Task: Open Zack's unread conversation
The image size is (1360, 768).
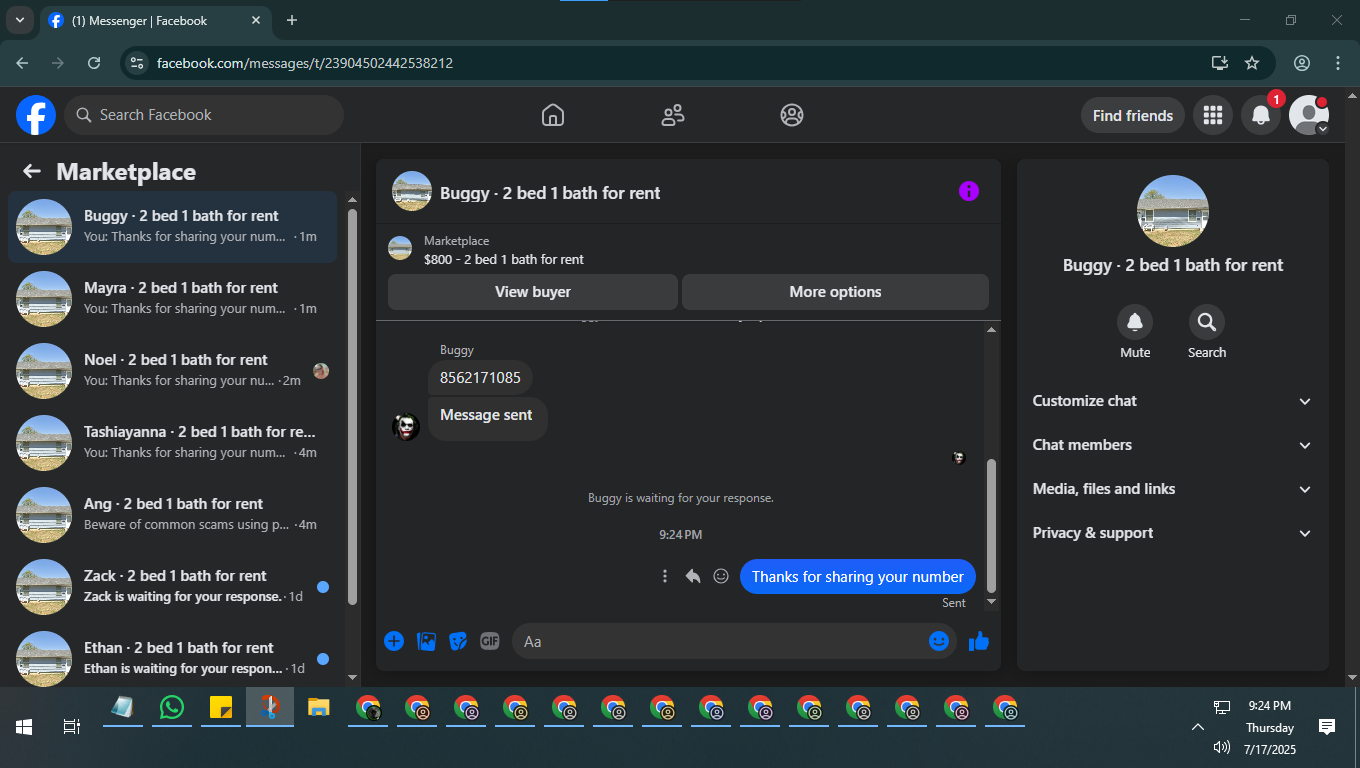Action: point(173,587)
